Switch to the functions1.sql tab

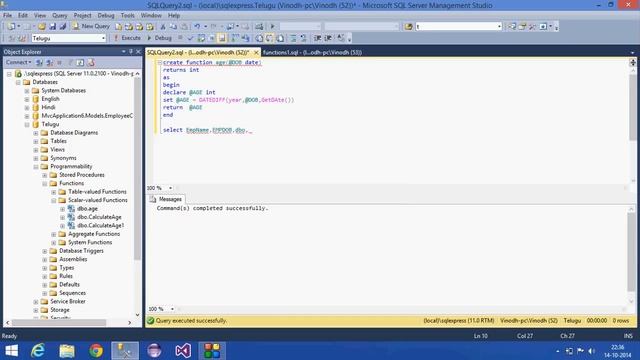click(x=312, y=52)
